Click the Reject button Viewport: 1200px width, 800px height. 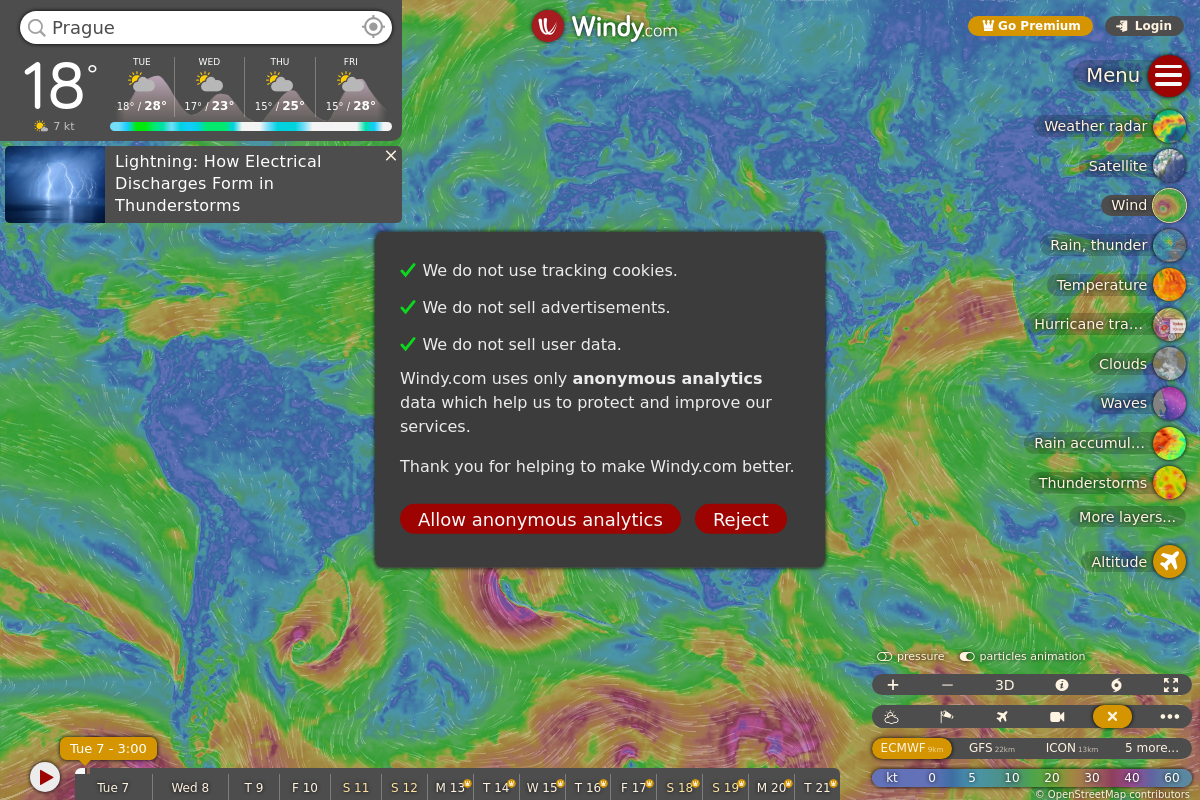click(741, 519)
